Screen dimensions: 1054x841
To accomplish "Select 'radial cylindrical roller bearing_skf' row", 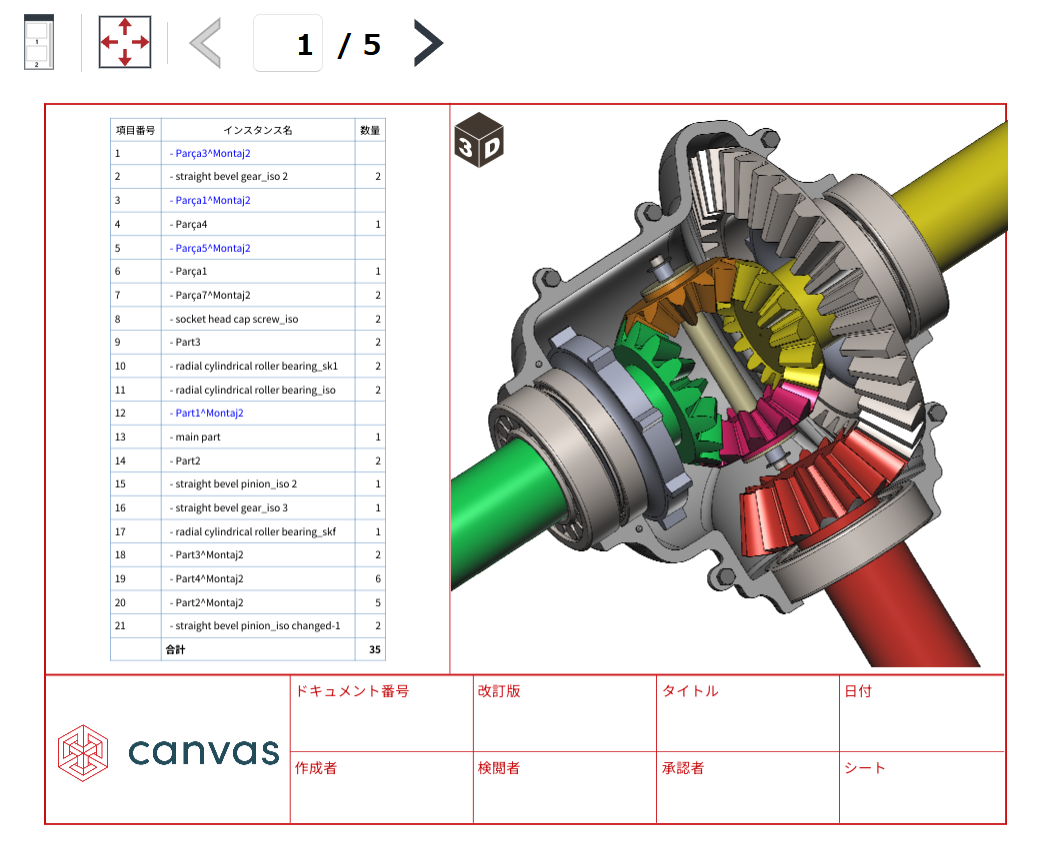I will pos(248,532).
